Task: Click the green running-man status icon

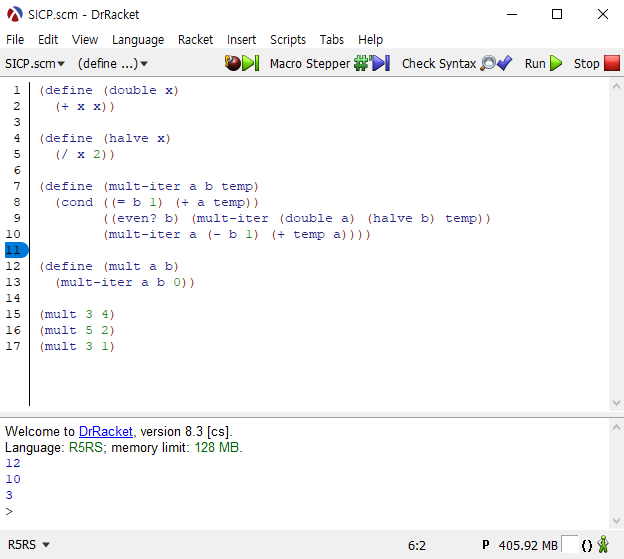Action: click(603, 545)
